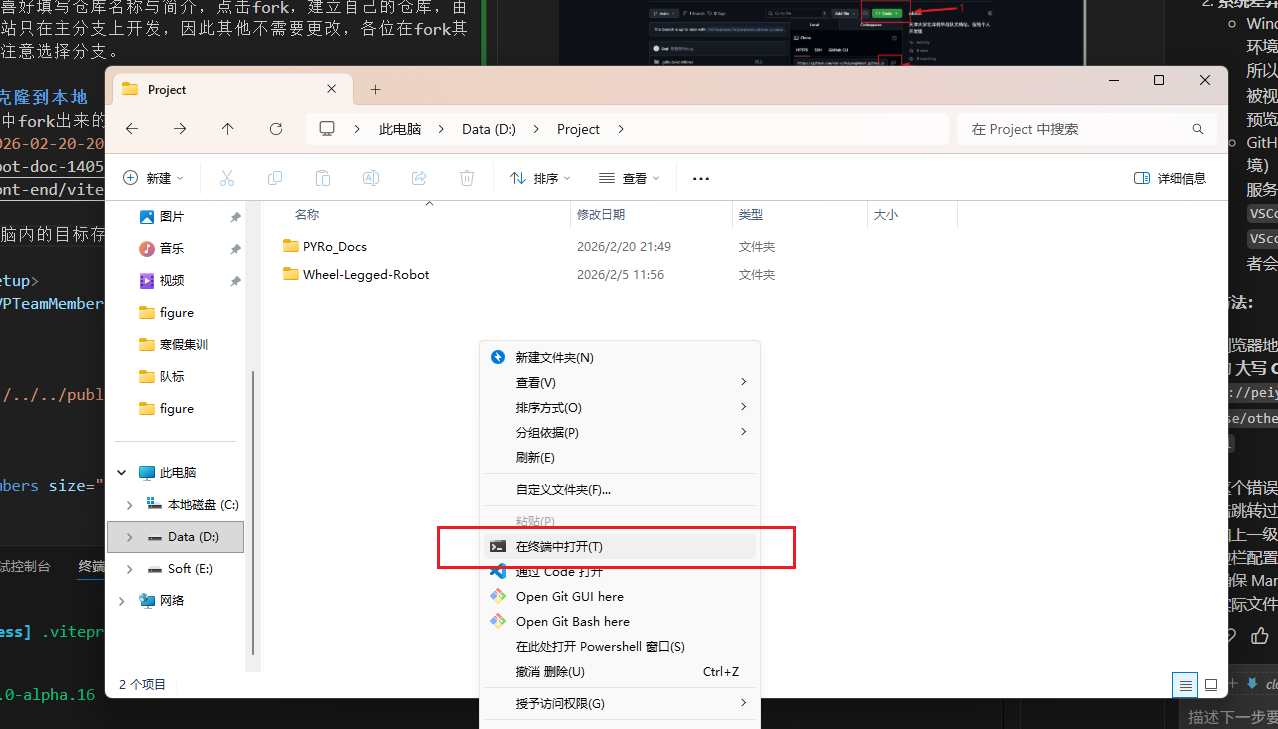Open a new Explorer tab with plus
The image size is (1278, 729).
click(x=376, y=89)
